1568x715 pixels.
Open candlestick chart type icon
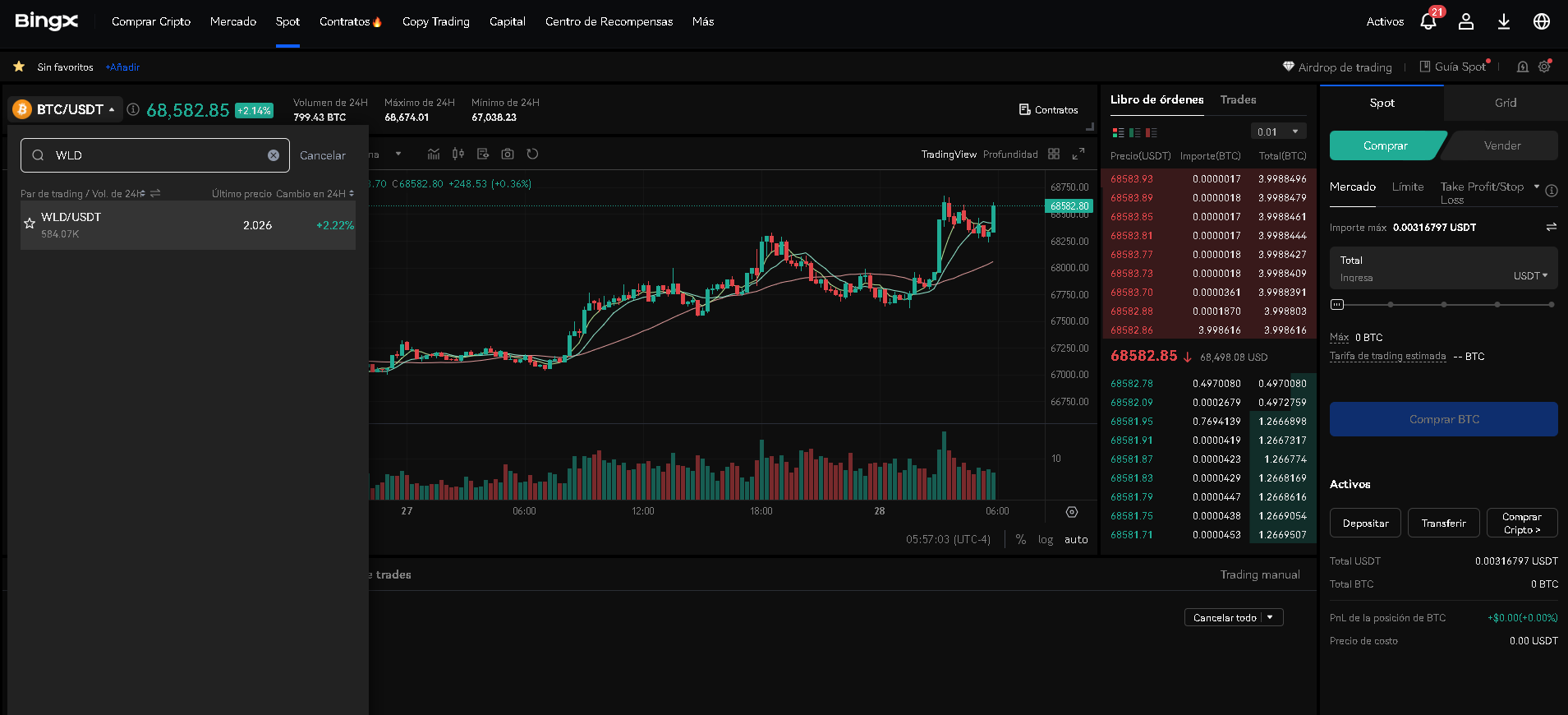[x=458, y=154]
